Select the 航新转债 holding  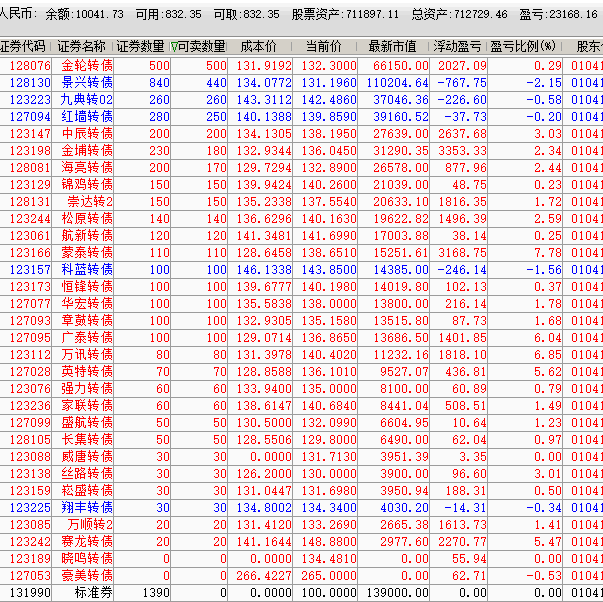click(x=87, y=236)
